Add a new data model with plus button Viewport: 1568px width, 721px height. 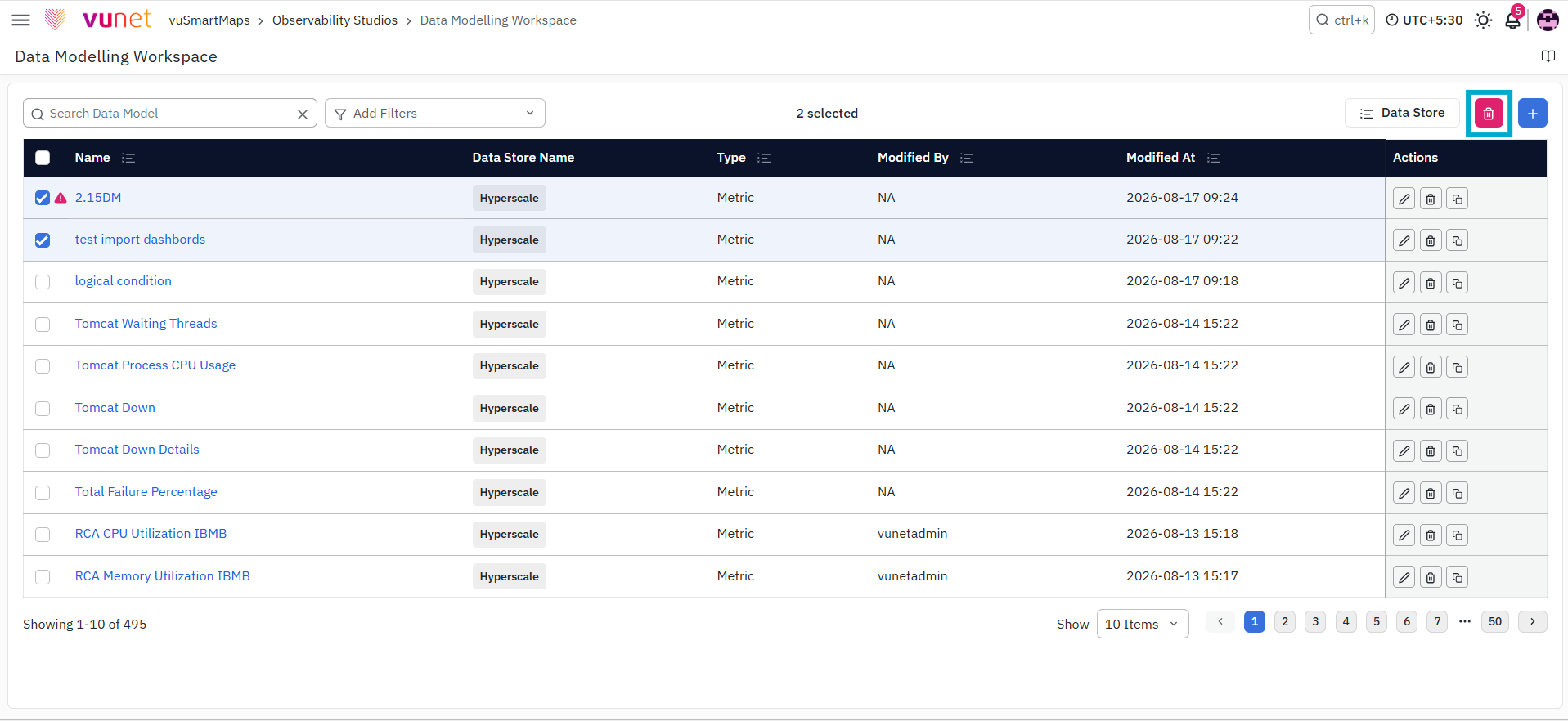tap(1532, 114)
